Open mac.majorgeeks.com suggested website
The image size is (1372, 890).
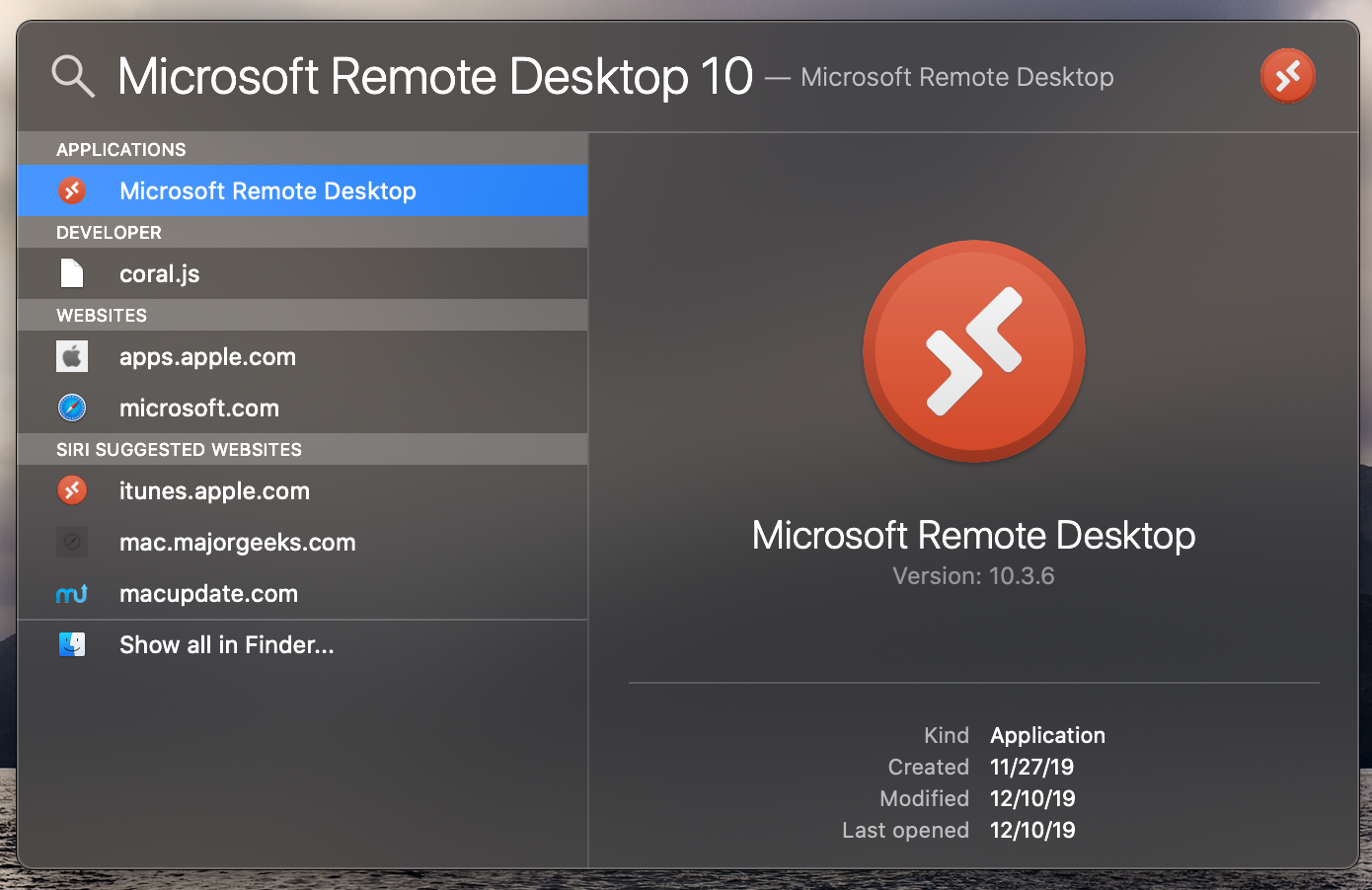[x=302, y=542]
